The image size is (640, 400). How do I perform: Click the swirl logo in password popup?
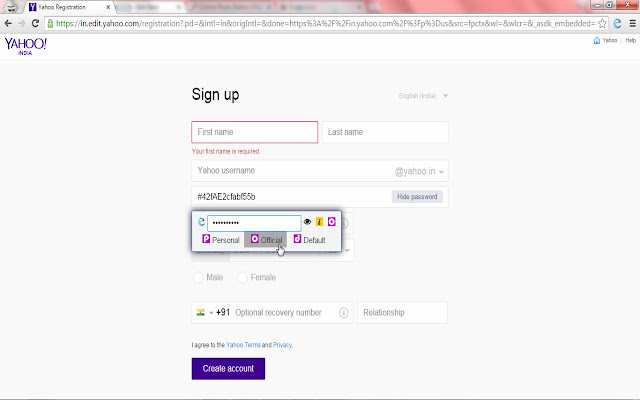pos(201,222)
